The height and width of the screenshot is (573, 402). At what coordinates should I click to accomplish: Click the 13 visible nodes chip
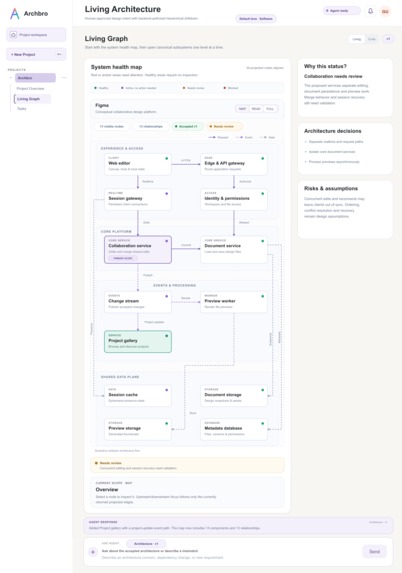(112, 126)
